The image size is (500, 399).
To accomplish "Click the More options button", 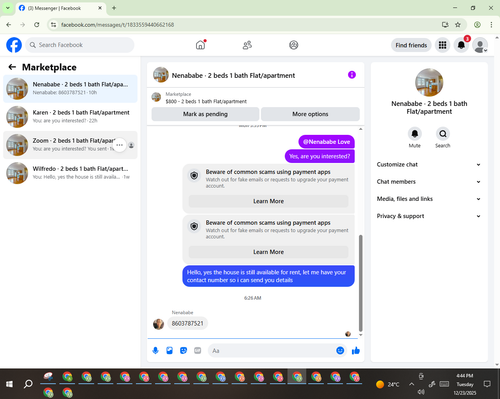I will coord(310,114).
